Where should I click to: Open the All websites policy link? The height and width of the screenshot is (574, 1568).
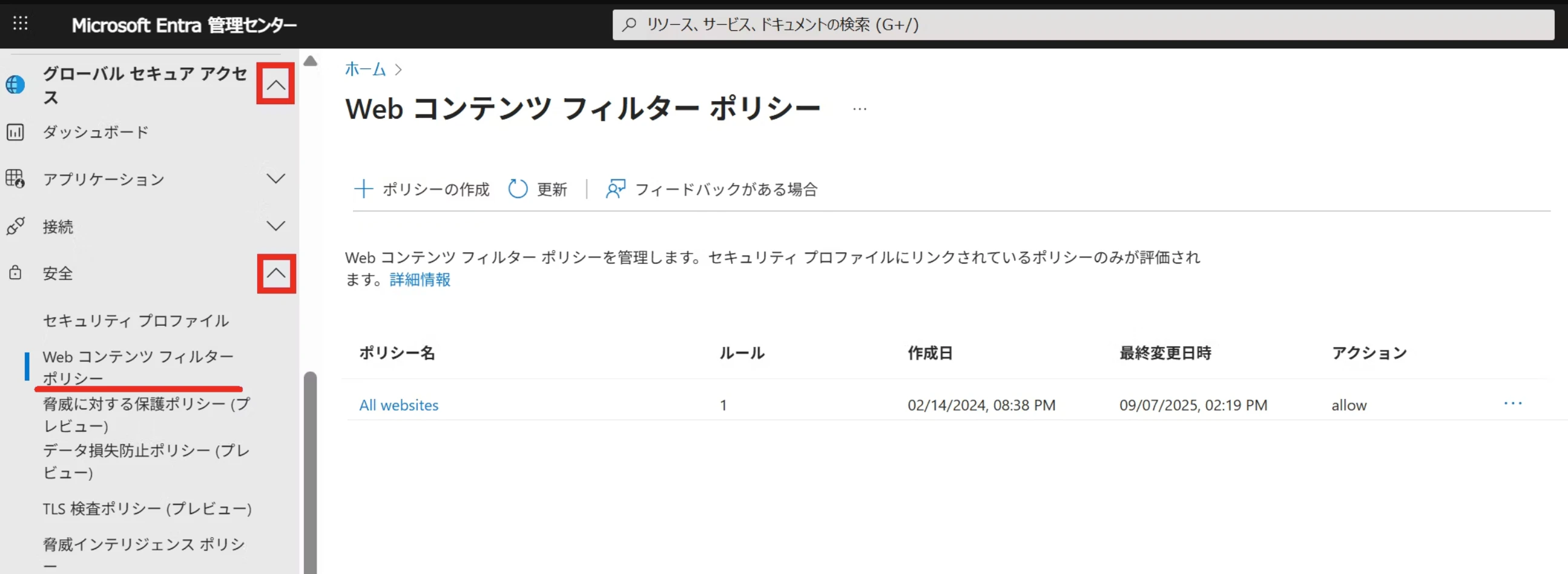coord(399,405)
